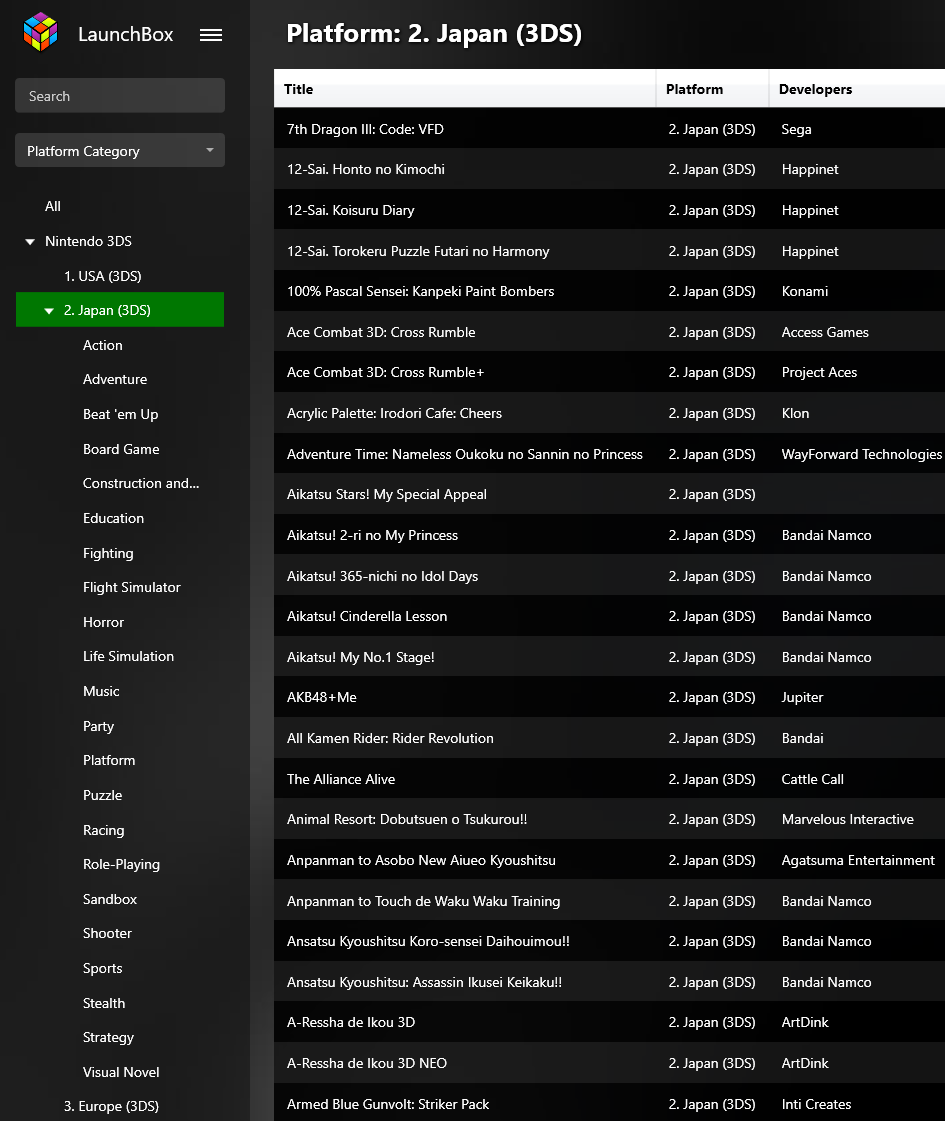Click the LaunchBox cube logo icon
The width and height of the screenshot is (945, 1121).
[x=41, y=32]
